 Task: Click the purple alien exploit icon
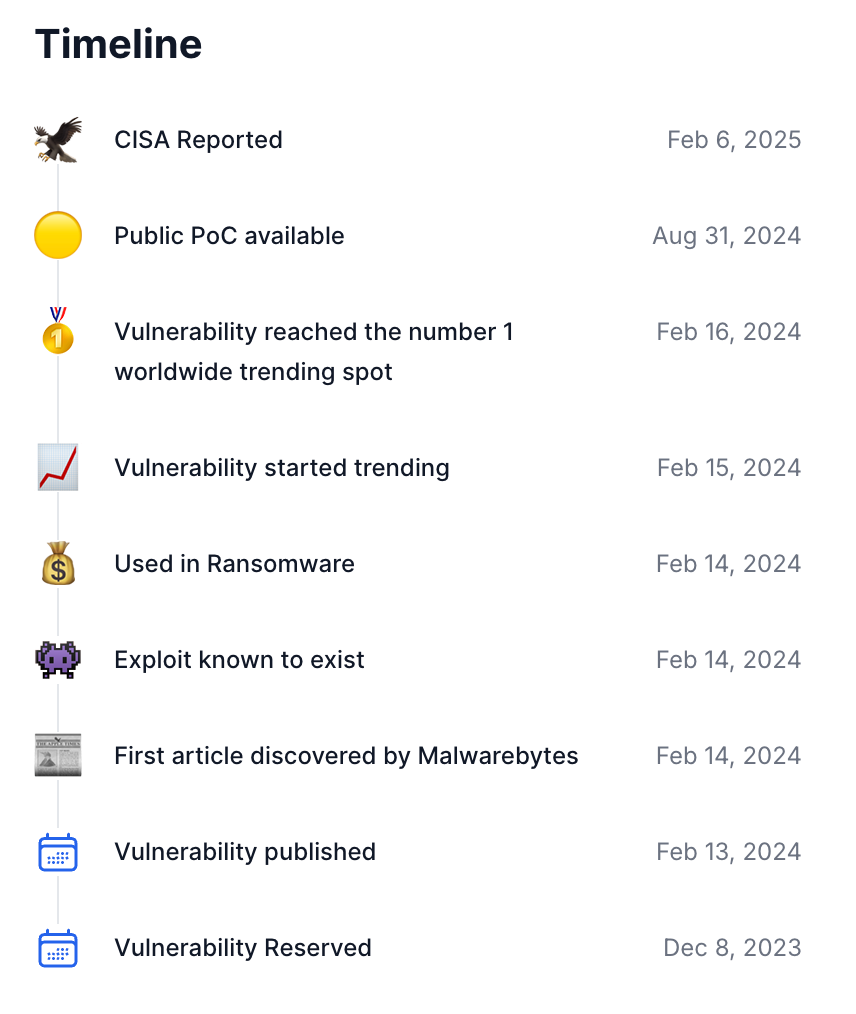[x=57, y=660]
